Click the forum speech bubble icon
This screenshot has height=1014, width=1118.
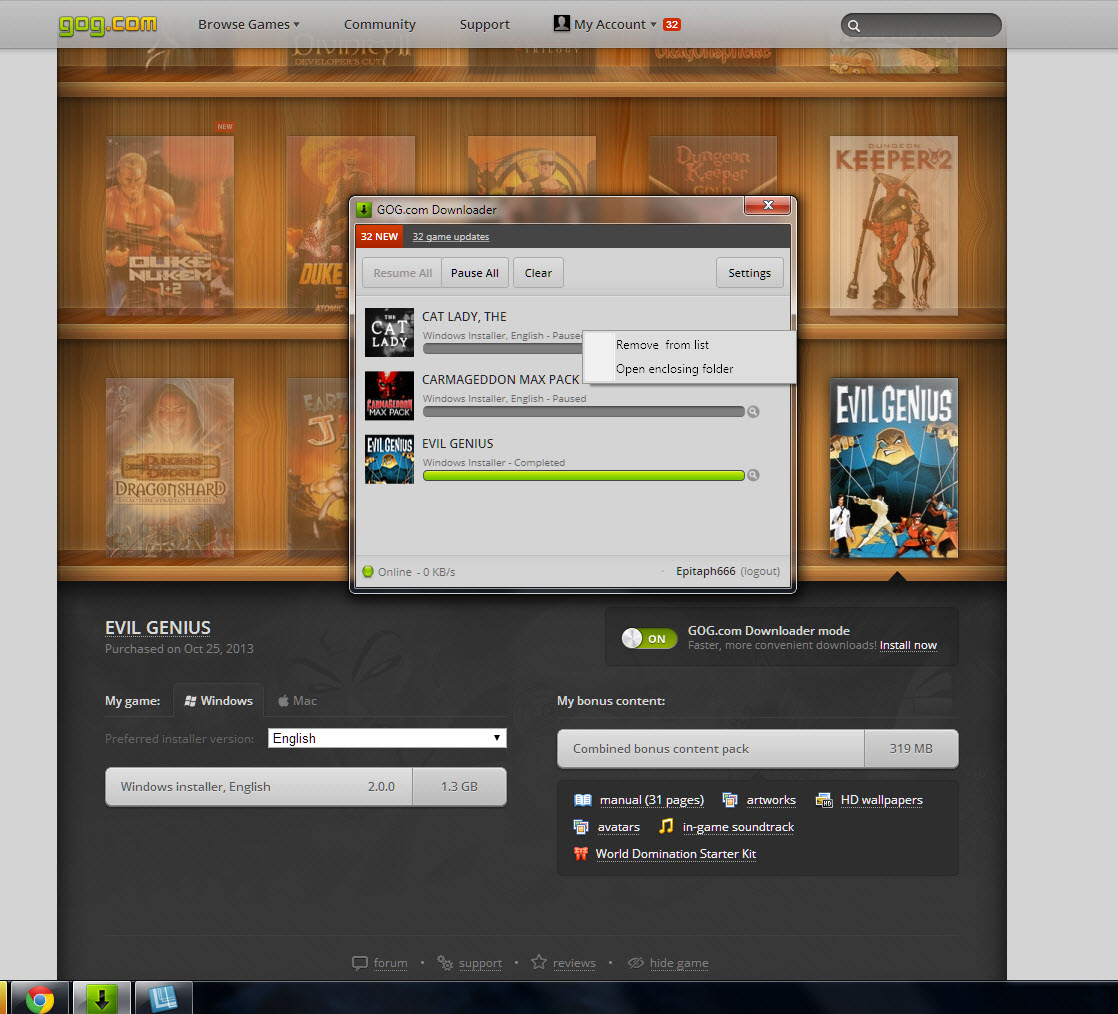(x=360, y=963)
